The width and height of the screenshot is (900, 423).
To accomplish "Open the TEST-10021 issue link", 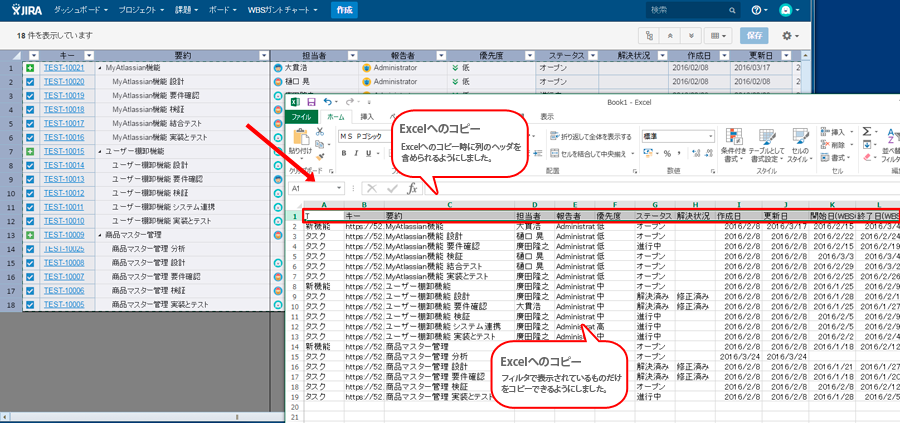I will pyautogui.click(x=65, y=68).
